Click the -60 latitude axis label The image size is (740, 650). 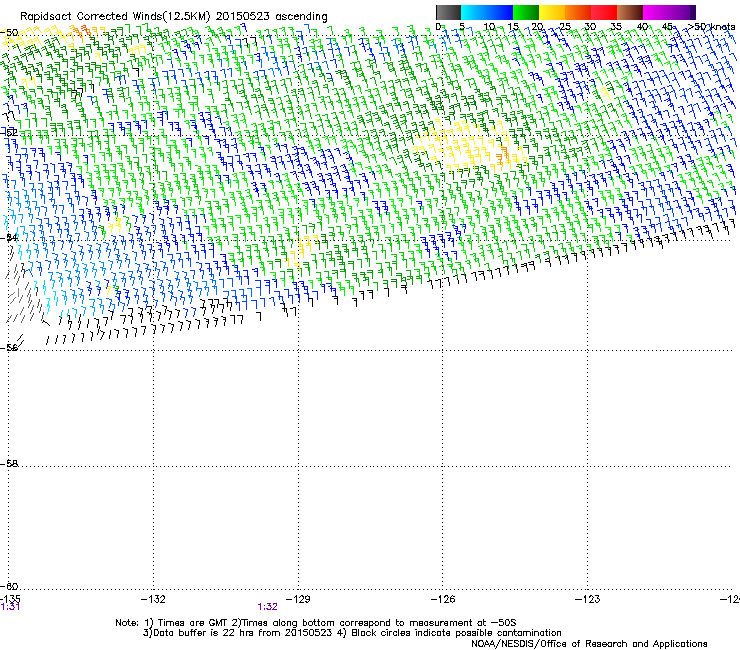tap(9, 586)
